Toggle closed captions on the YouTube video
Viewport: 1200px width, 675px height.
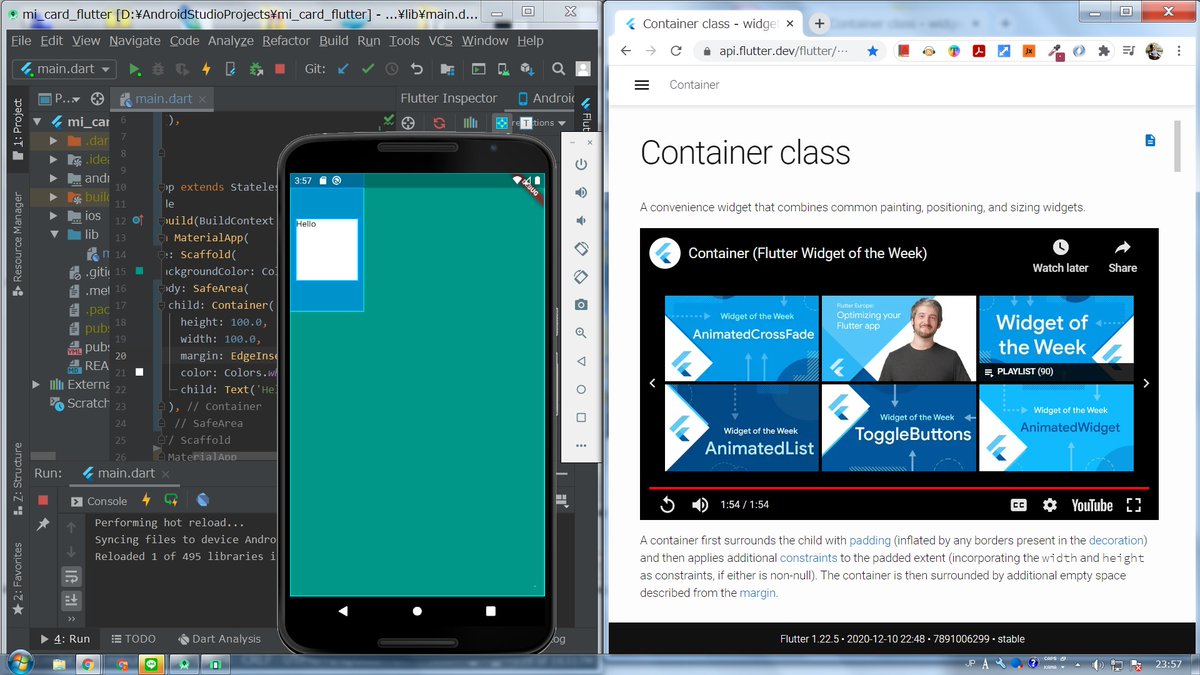(x=1018, y=505)
